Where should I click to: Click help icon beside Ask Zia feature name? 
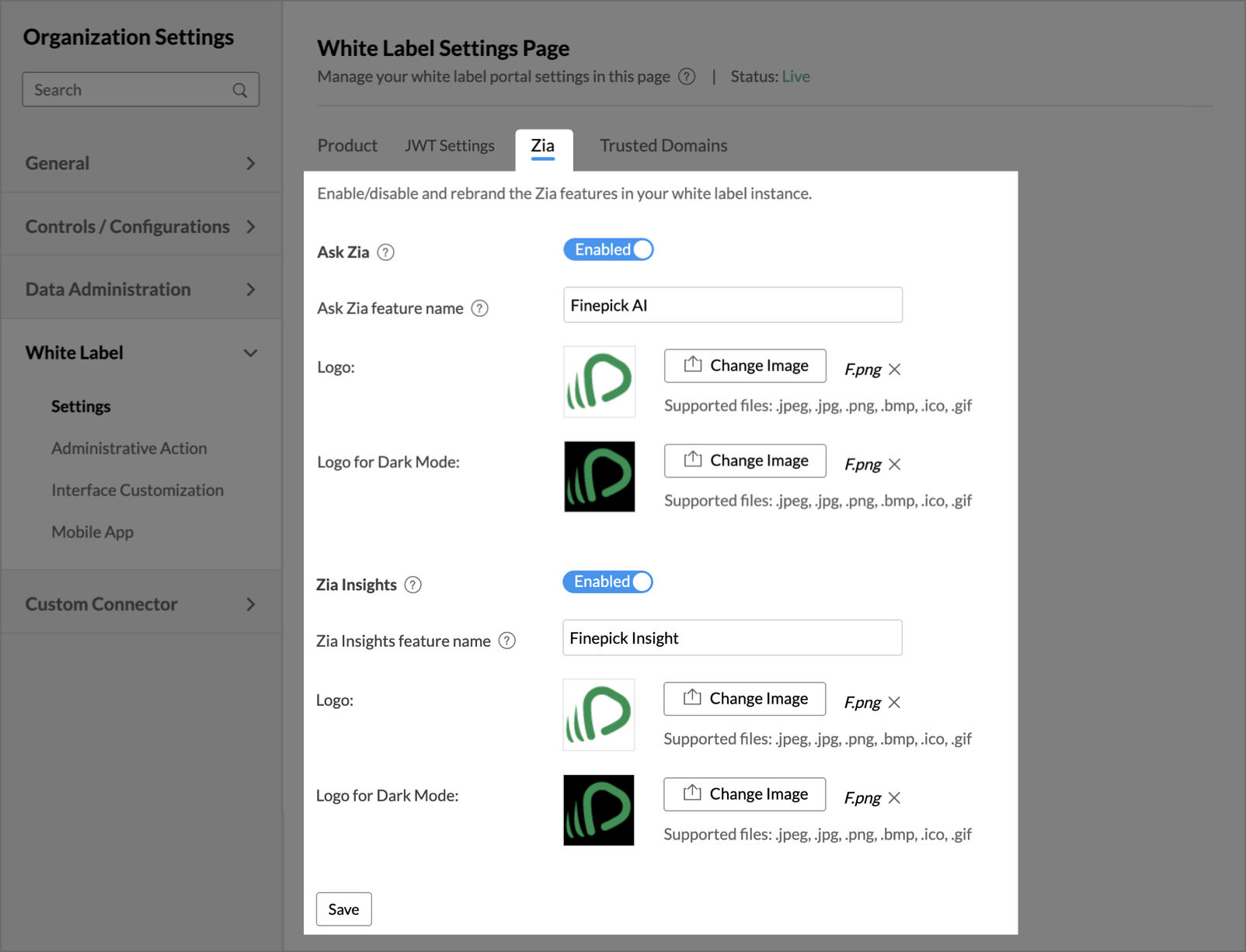pyautogui.click(x=480, y=308)
